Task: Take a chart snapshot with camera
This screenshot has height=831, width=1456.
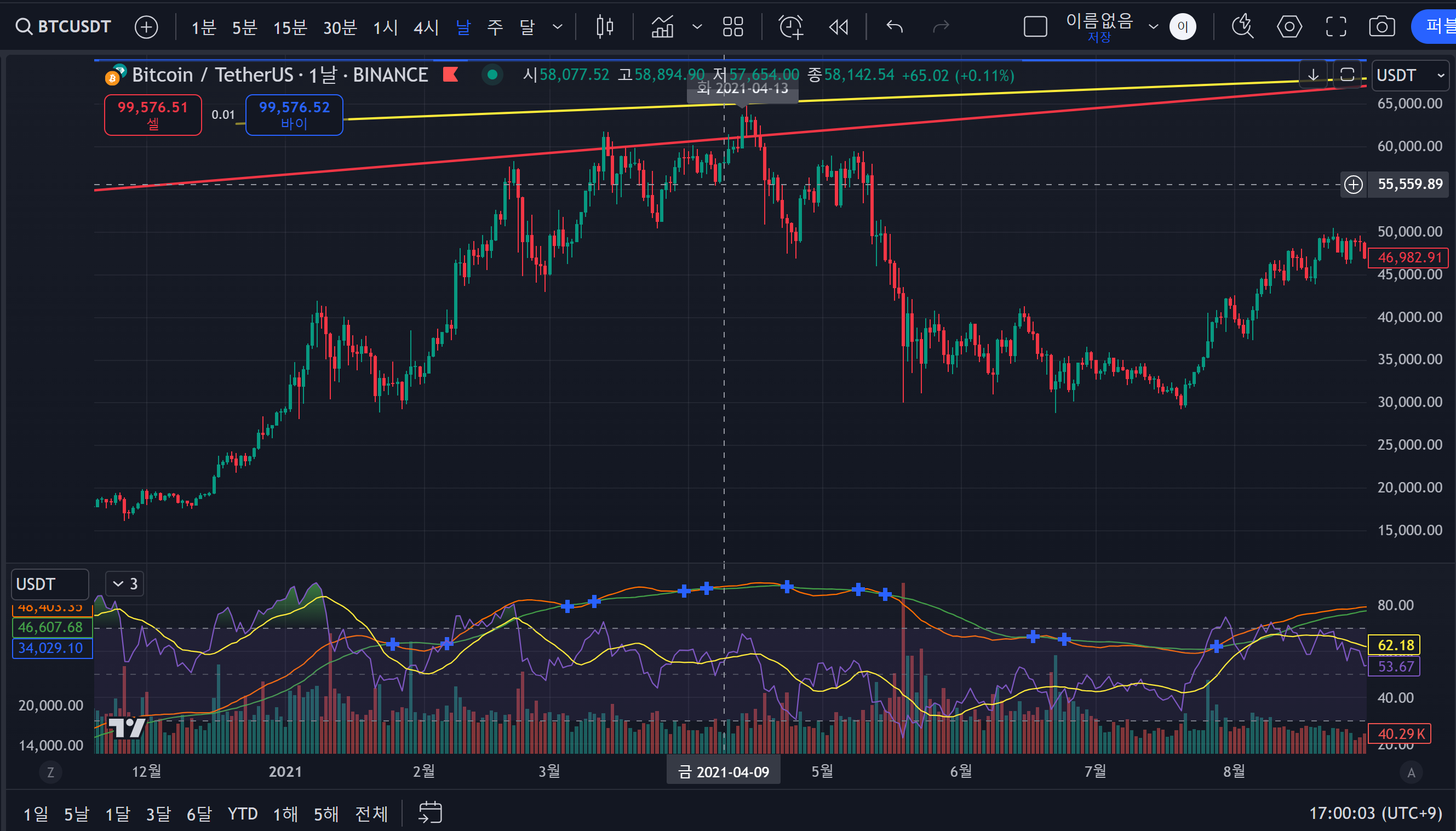Action: point(1382,26)
